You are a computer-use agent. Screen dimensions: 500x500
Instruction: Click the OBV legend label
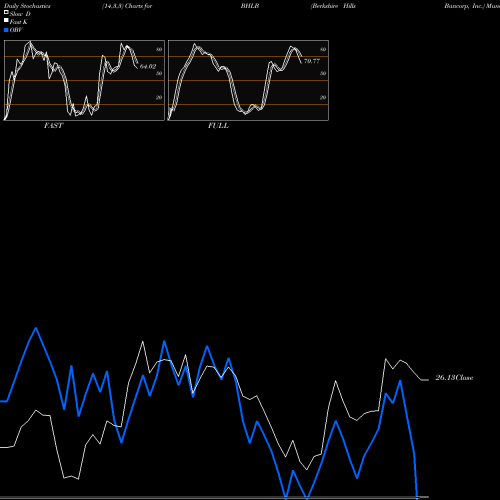[16, 30]
